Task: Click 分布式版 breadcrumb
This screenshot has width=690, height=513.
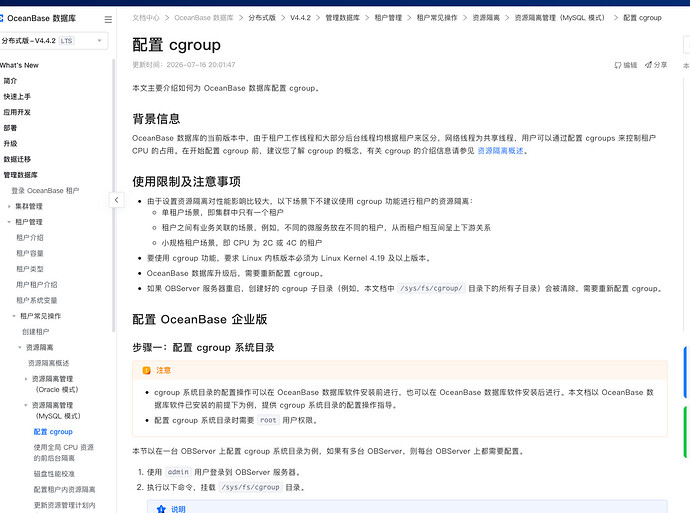Action: coord(262,18)
